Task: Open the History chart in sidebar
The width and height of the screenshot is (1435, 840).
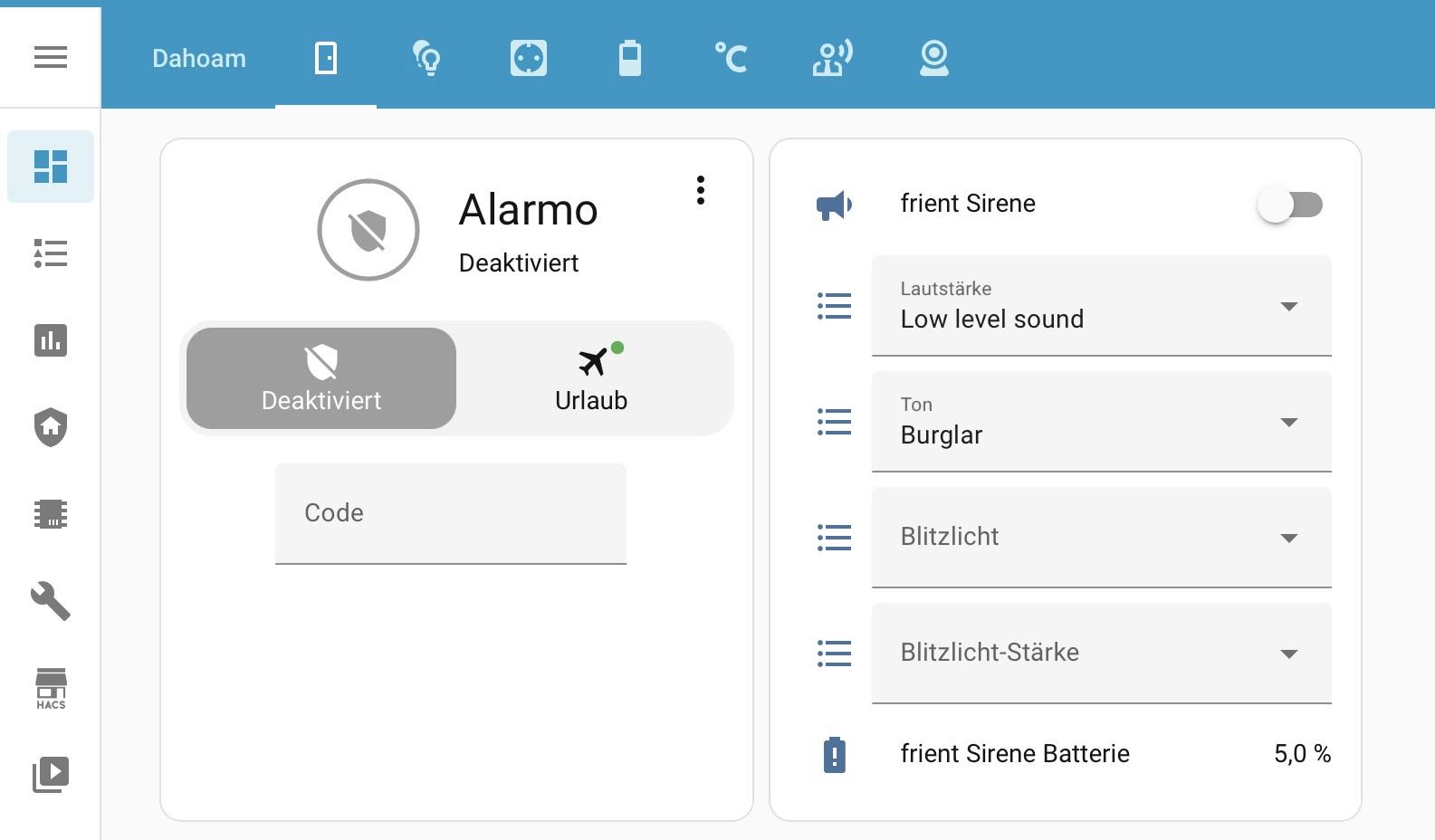Action: [x=51, y=340]
